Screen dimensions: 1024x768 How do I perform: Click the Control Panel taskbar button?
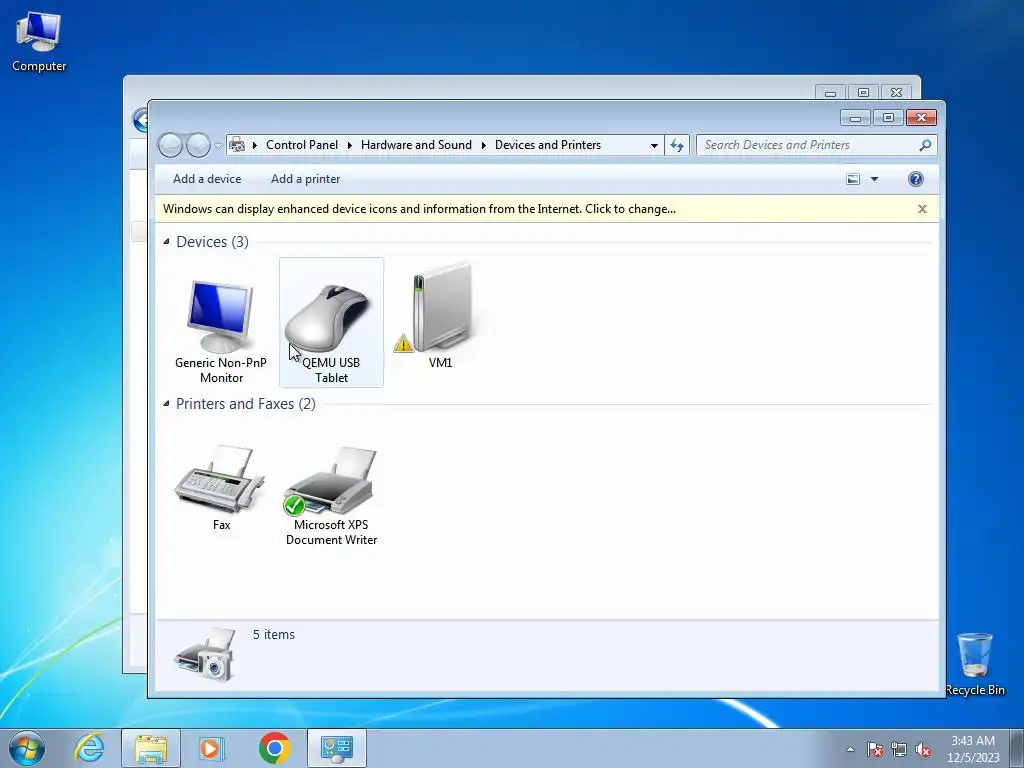coord(337,748)
